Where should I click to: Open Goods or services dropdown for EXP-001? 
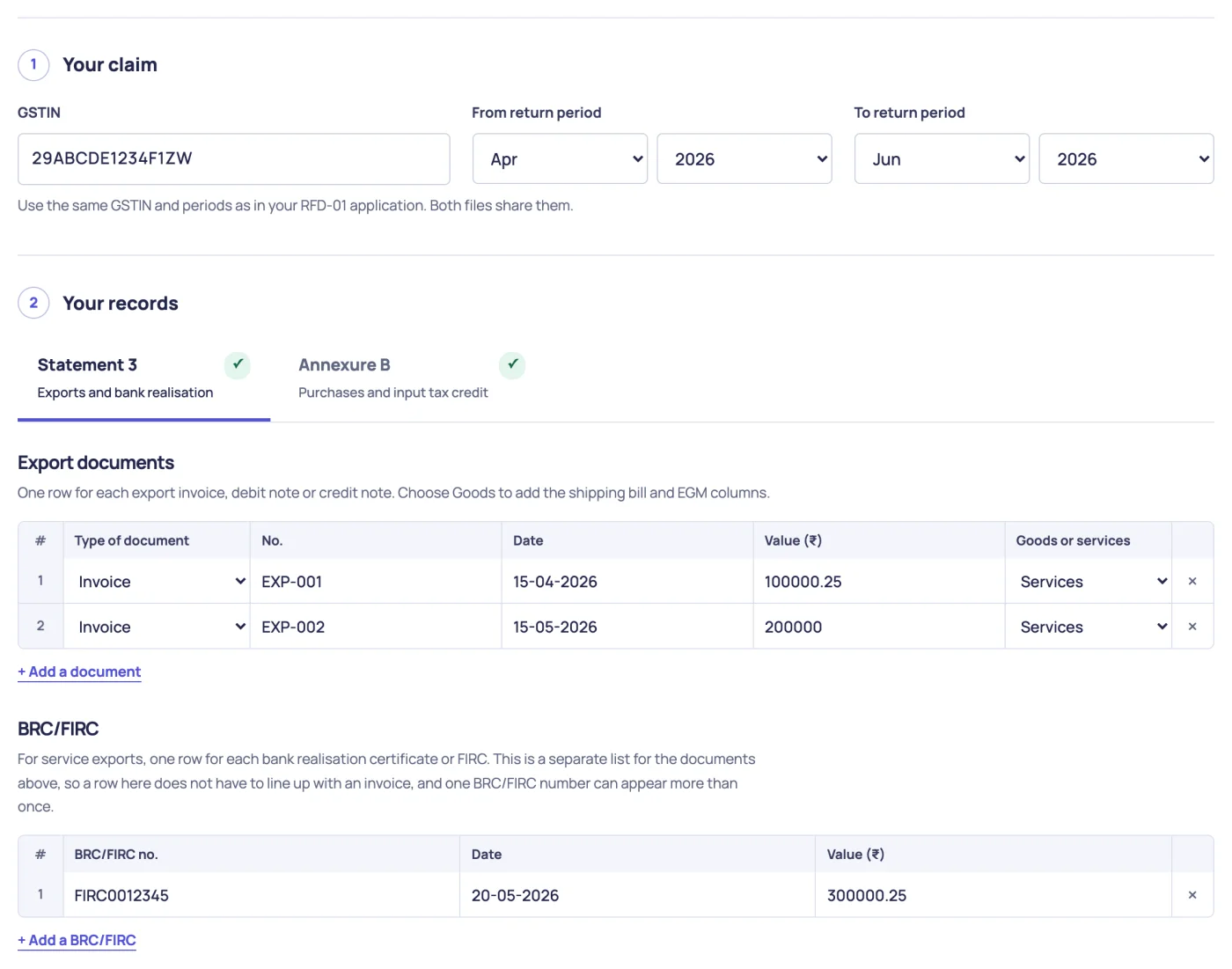click(x=1089, y=582)
